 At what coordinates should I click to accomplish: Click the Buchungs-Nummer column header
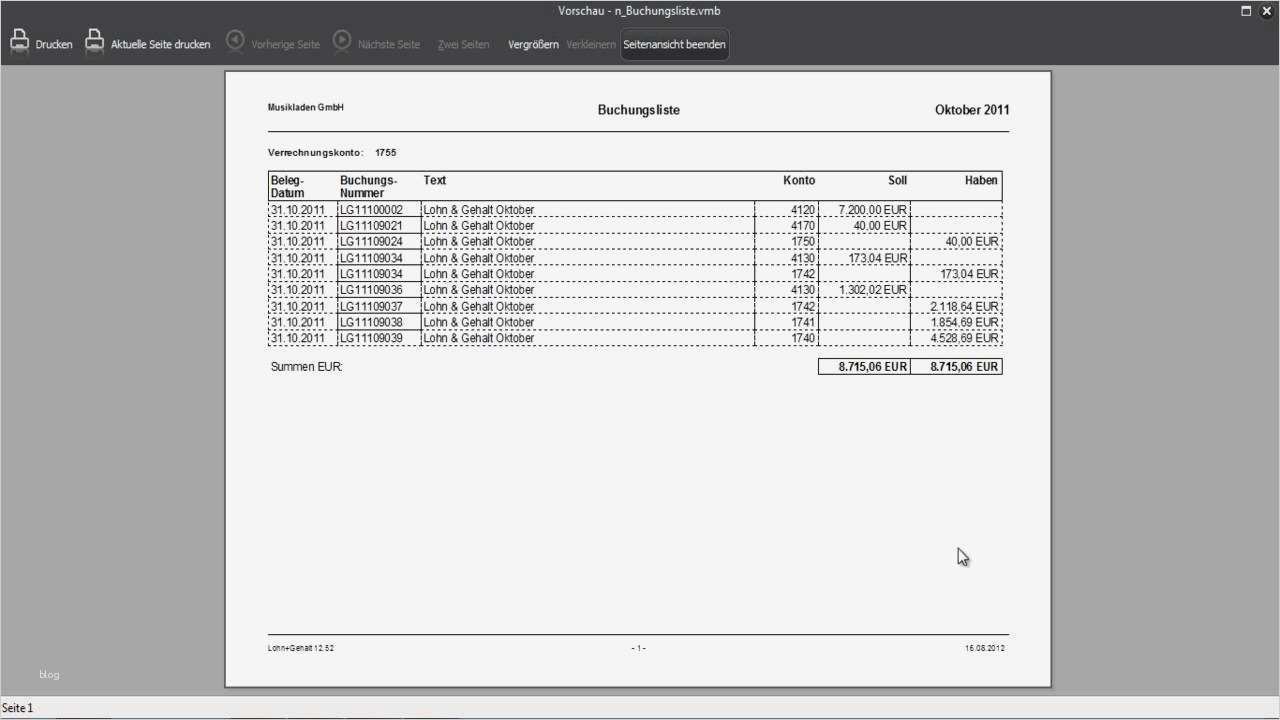(x=369, y=187)
